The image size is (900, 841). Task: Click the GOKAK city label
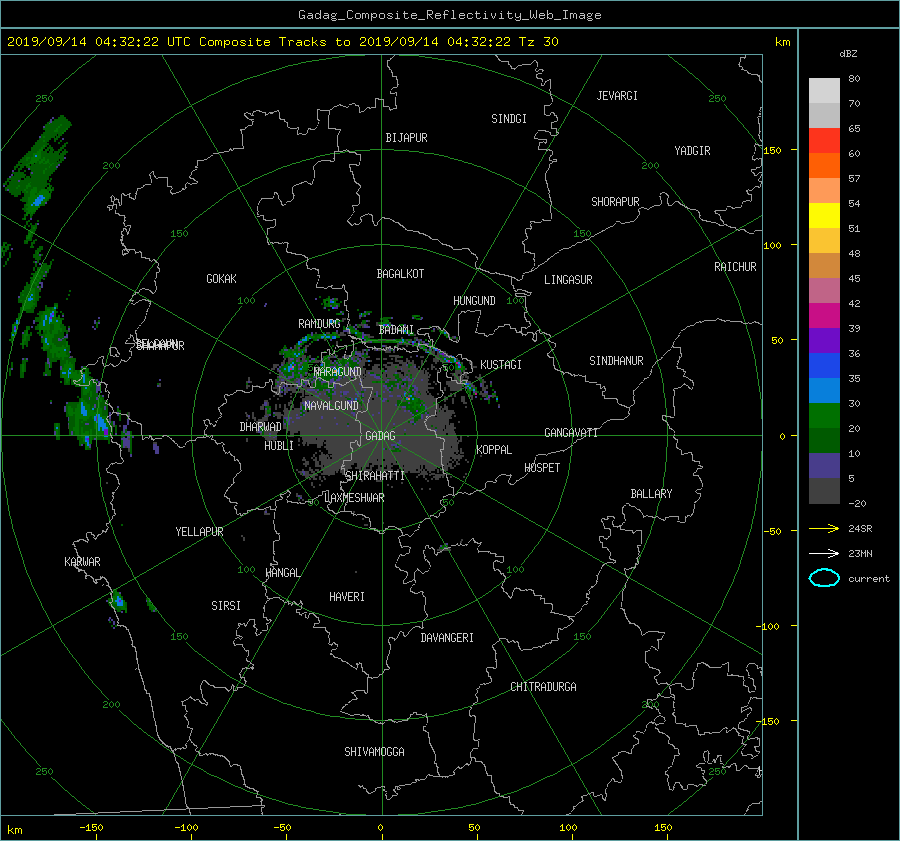[x=221, y=279]
